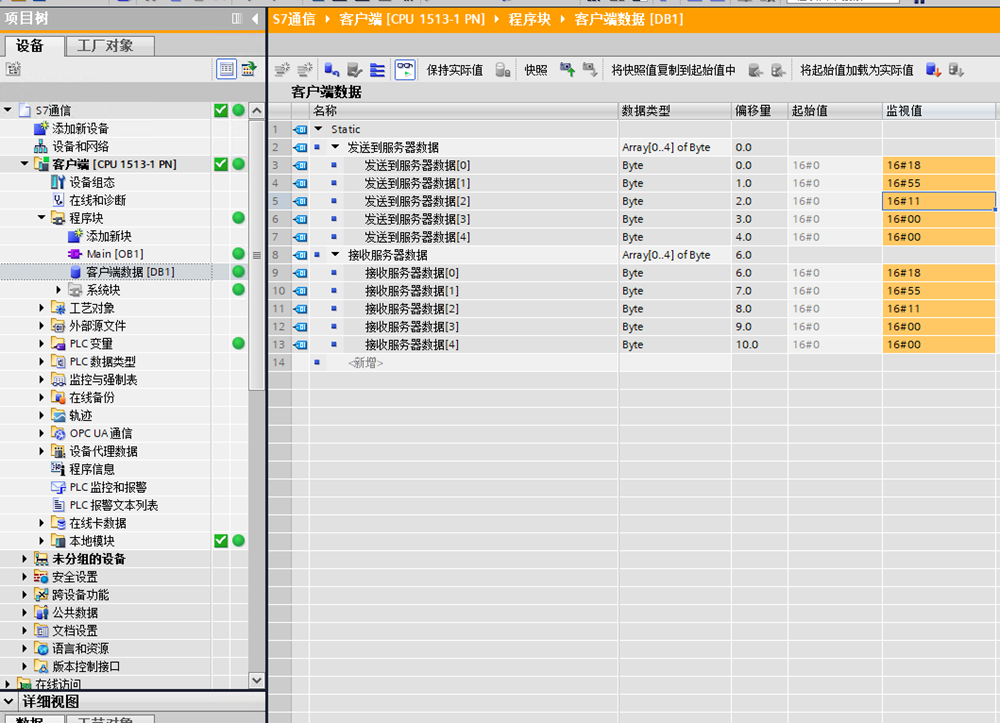This screenshot has height=723, width=1000.
Task: Click the load start values as actual values icon
Action: [x=933, y=70]
